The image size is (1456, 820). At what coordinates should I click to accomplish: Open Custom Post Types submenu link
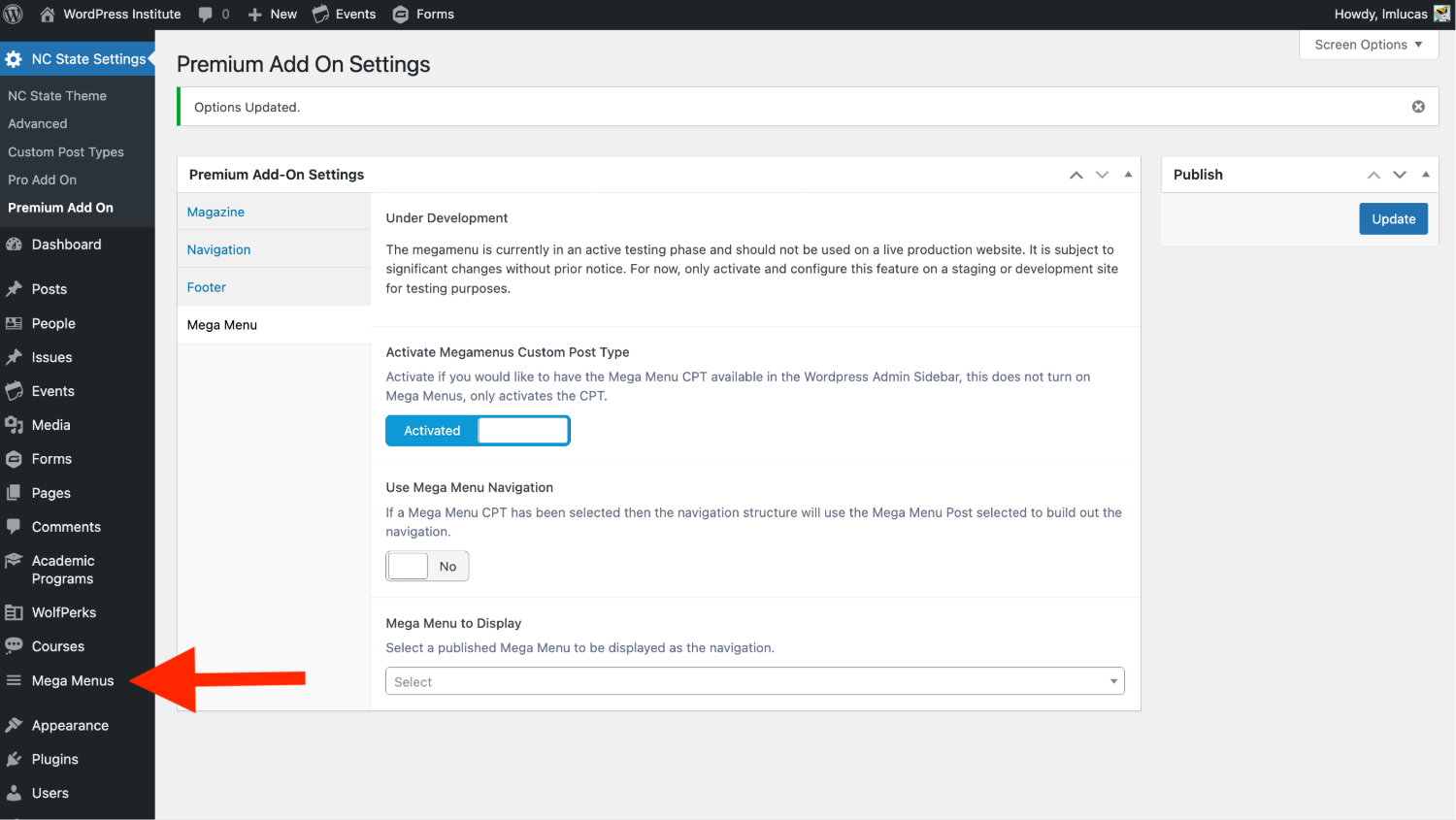66,152
